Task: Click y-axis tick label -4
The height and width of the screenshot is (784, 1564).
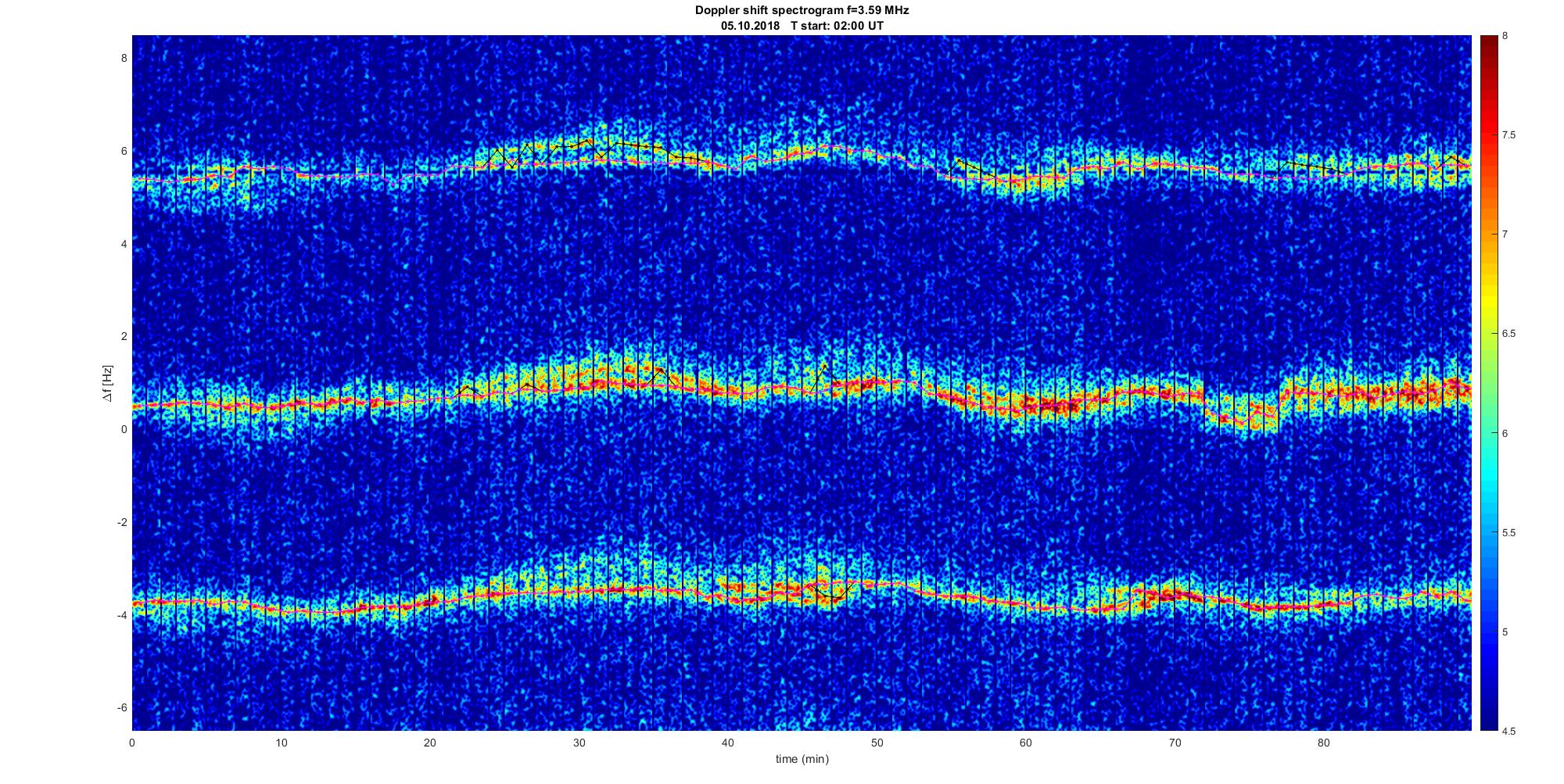Action: tap(120, 615)
